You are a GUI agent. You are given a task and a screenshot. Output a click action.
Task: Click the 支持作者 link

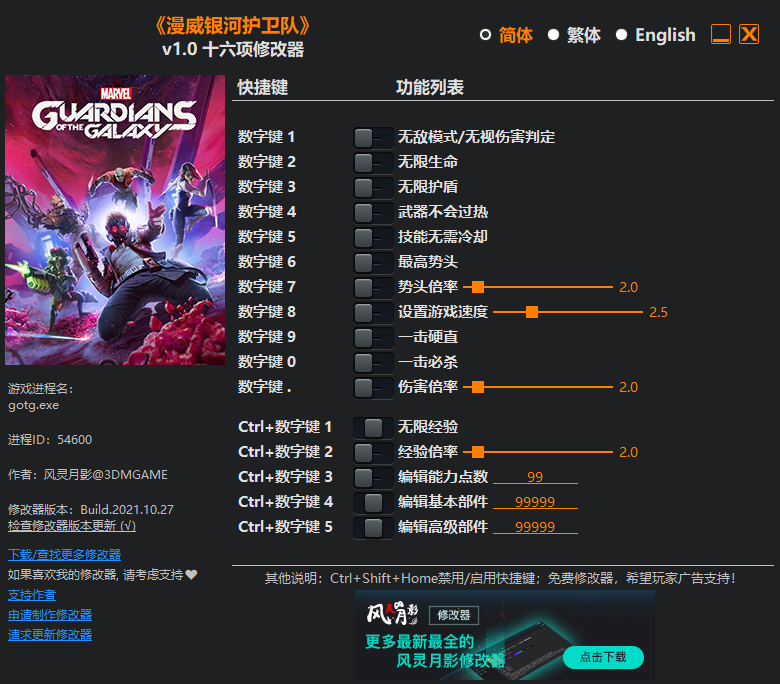coord(32,595)
